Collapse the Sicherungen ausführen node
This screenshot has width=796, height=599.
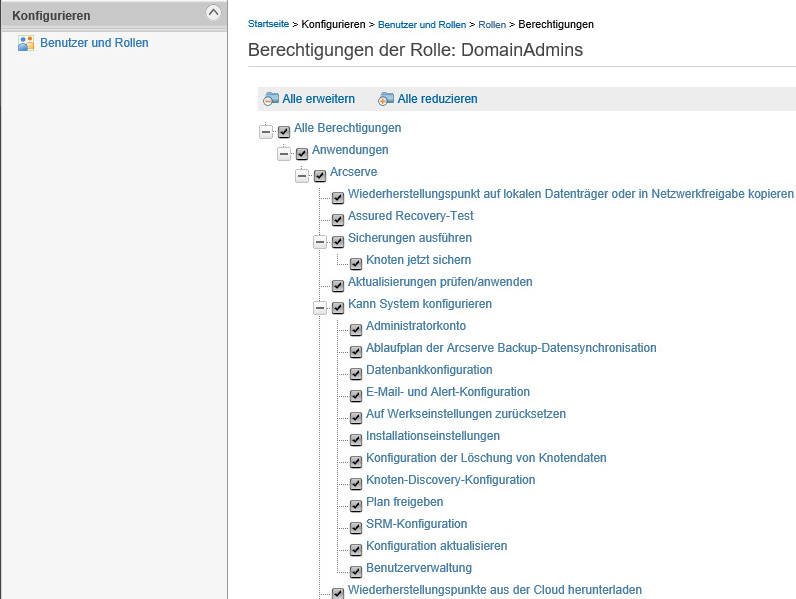320,242
